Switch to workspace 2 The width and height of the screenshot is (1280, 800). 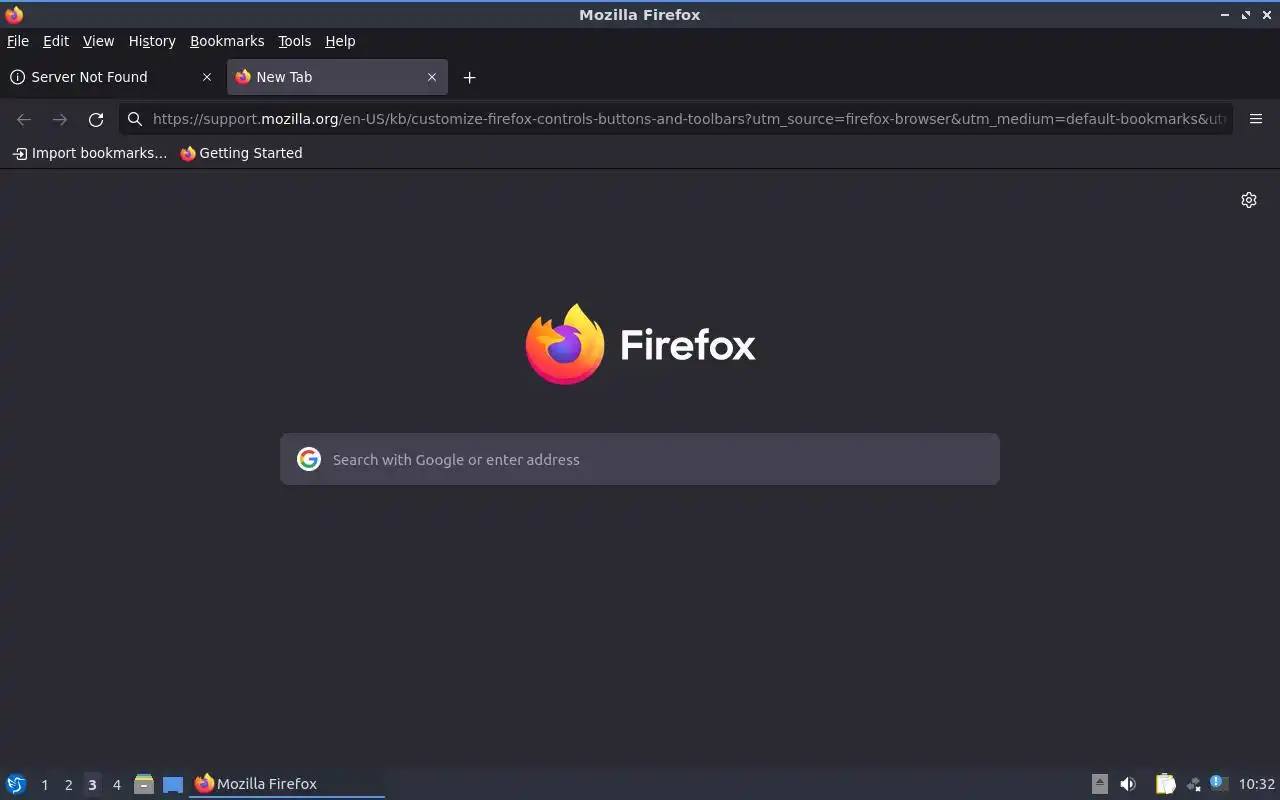(x=68, y=784)
